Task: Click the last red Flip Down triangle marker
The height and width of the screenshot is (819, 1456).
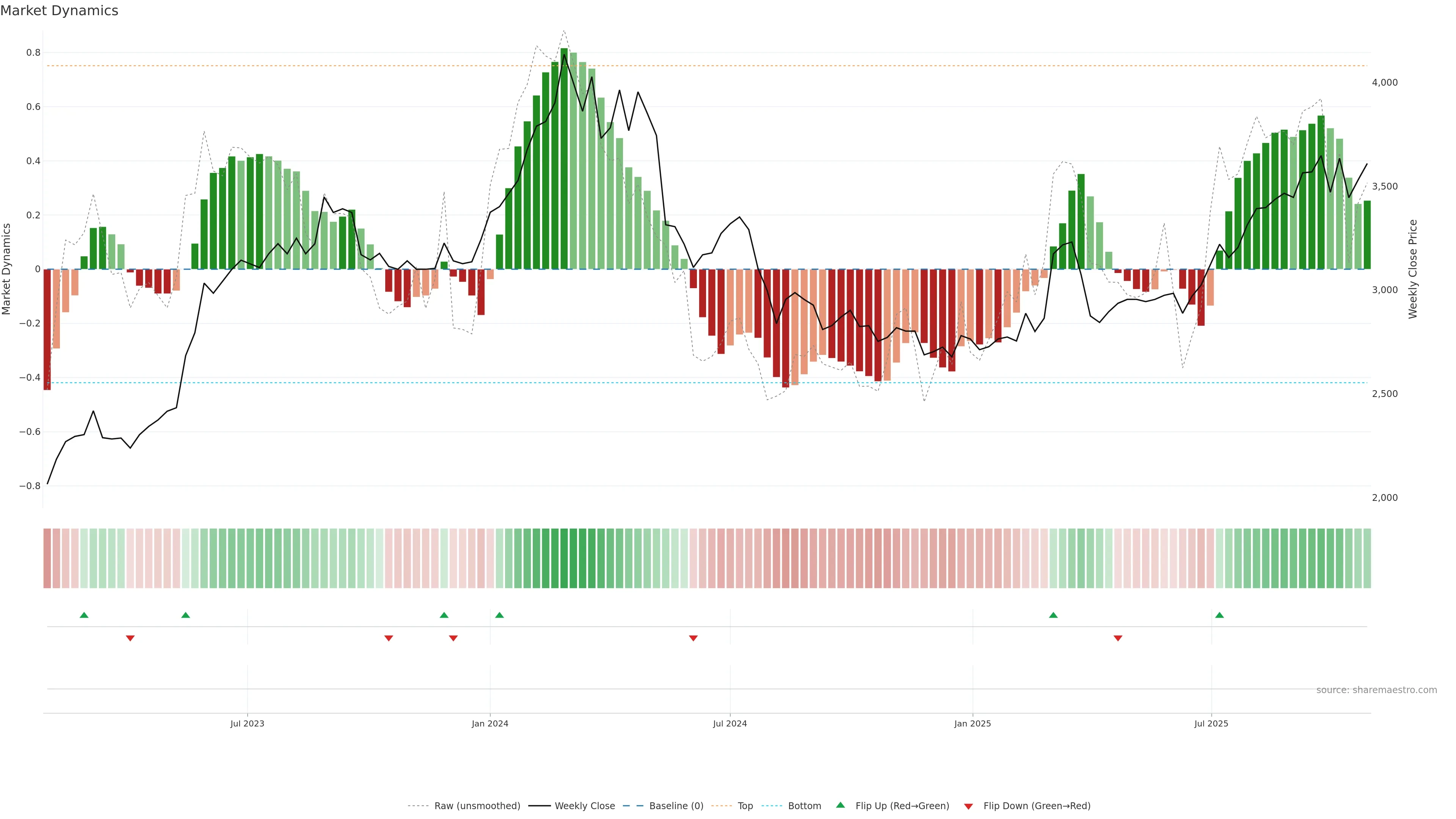Action: (x=1117, y=638)
